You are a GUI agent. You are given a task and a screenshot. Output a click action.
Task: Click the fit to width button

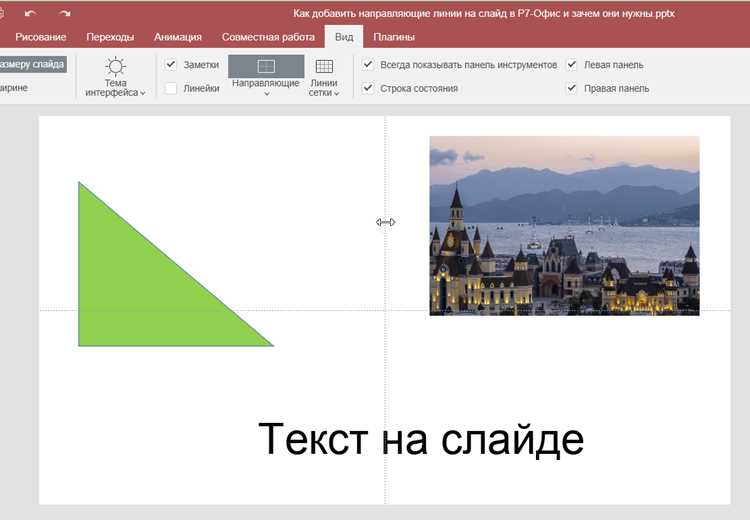click(x=13, y=88)
